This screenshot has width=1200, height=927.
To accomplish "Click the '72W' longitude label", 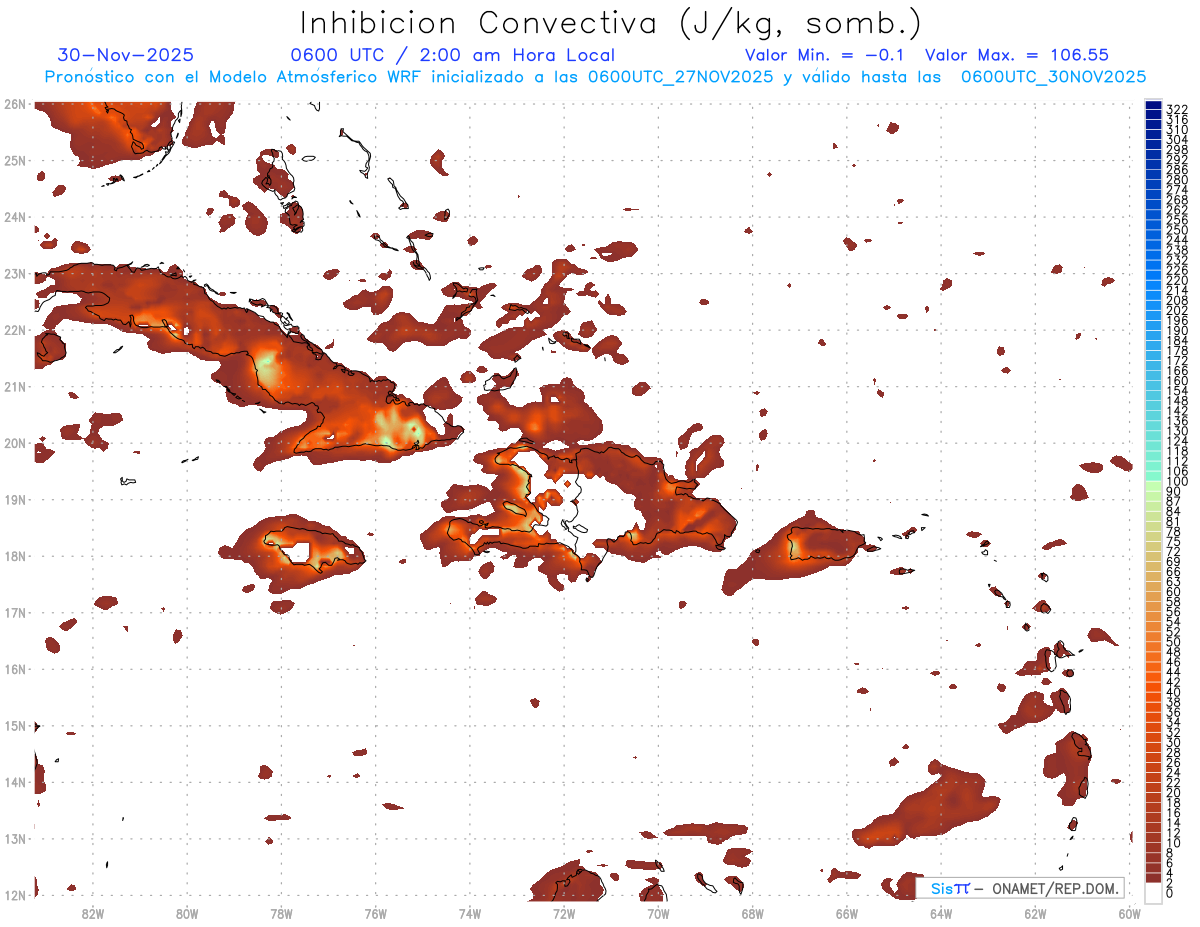I will click(564, 914).
